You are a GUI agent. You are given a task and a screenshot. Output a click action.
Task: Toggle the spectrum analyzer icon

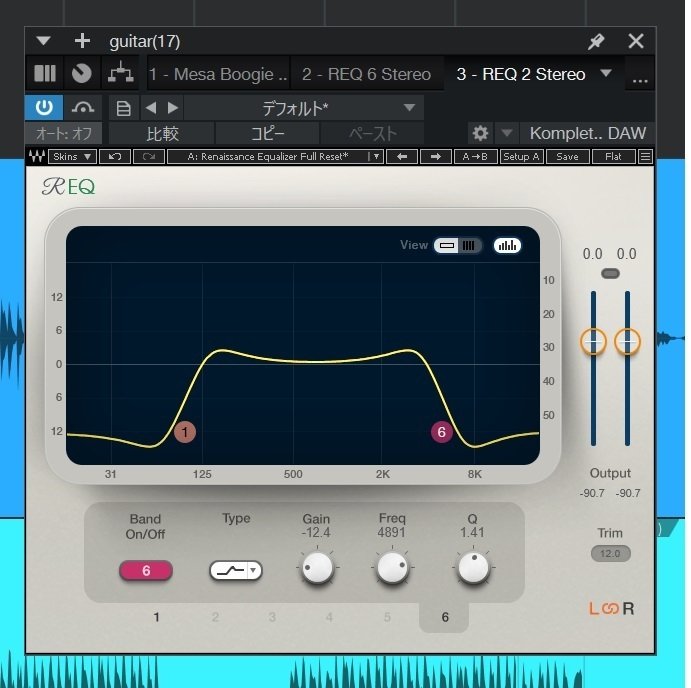[507, 245]
